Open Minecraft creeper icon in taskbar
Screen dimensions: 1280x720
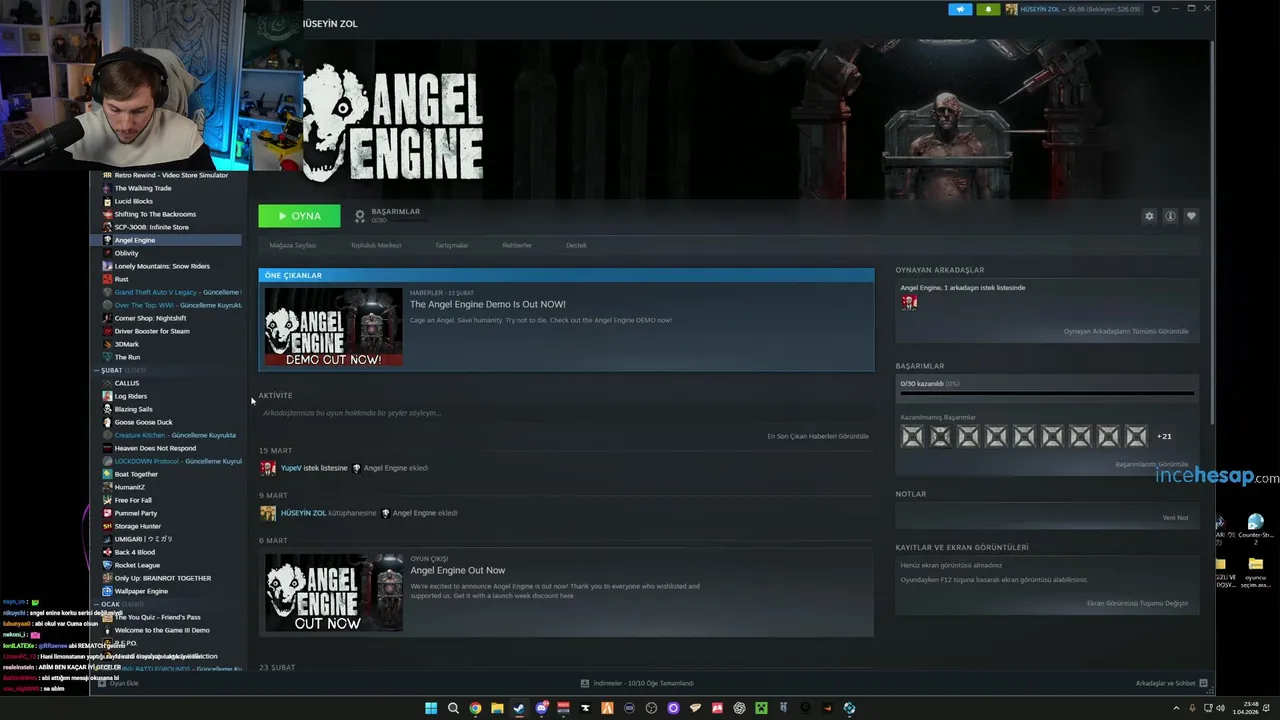761,708
